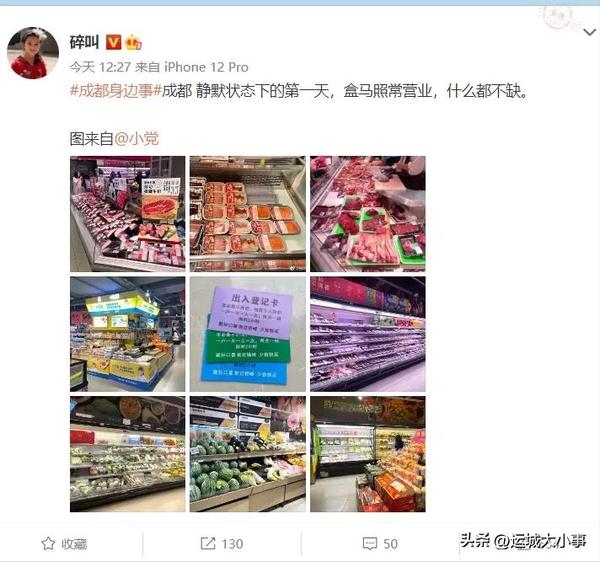Open the post options chevron menu
The image size is (600, 562).
pos(589,33)
